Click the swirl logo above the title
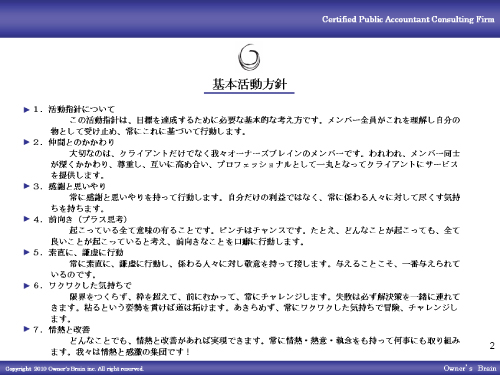The height and width of the screenshot is (375, 500). (249, 57)
